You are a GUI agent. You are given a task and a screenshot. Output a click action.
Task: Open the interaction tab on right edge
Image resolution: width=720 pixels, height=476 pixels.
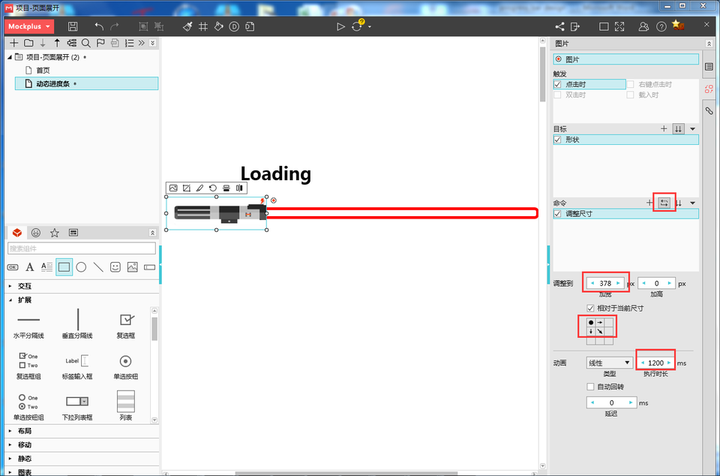709,89
